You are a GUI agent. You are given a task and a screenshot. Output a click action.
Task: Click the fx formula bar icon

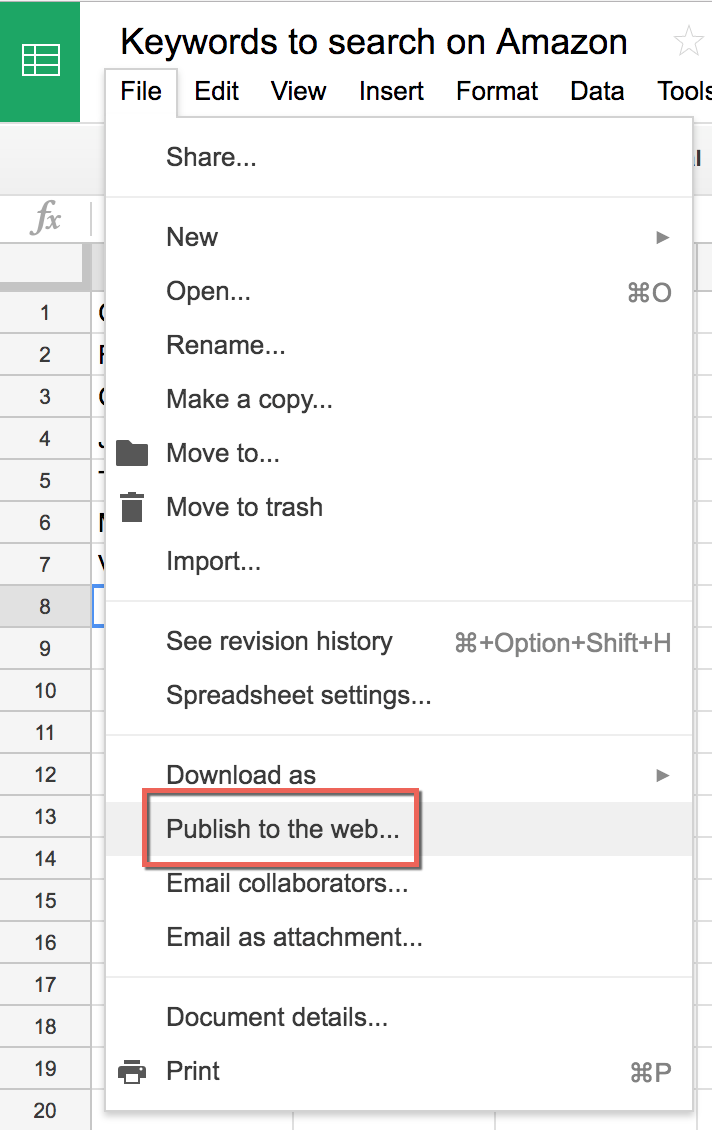coord(46,217)
